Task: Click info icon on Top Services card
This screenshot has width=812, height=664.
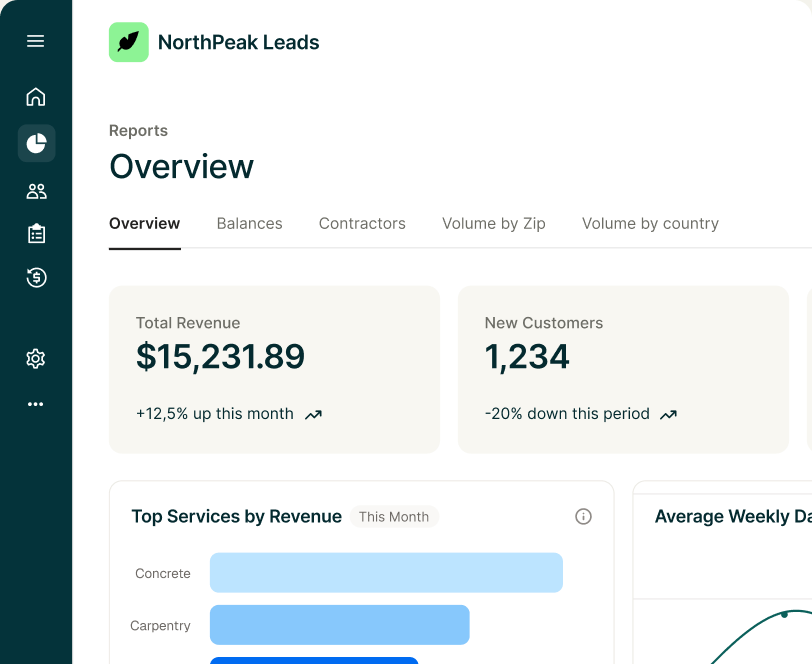Action: pos(583,516)
